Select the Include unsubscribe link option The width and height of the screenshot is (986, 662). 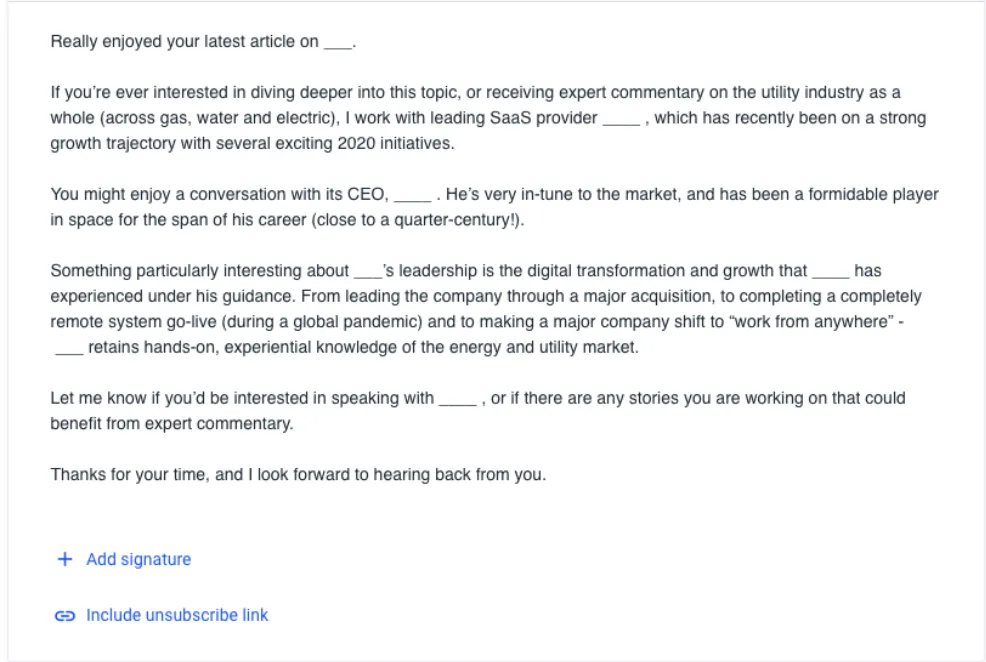pyautogui.click(x=177, y=616)
